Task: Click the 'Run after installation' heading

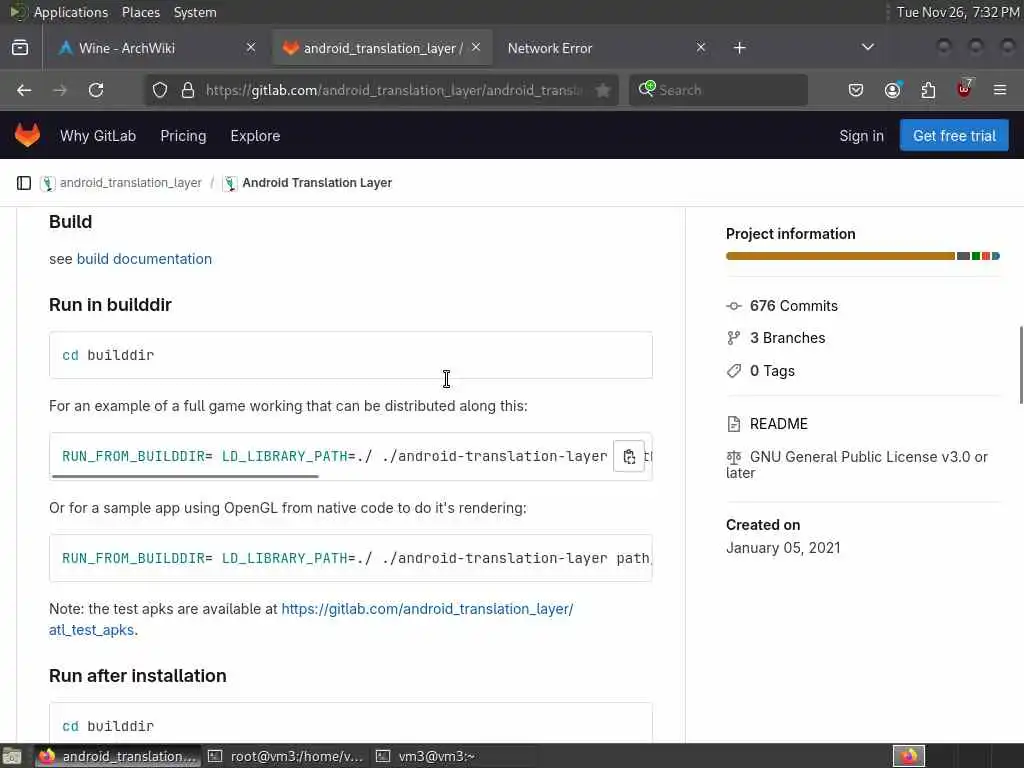Action: [x=138, y=676]
